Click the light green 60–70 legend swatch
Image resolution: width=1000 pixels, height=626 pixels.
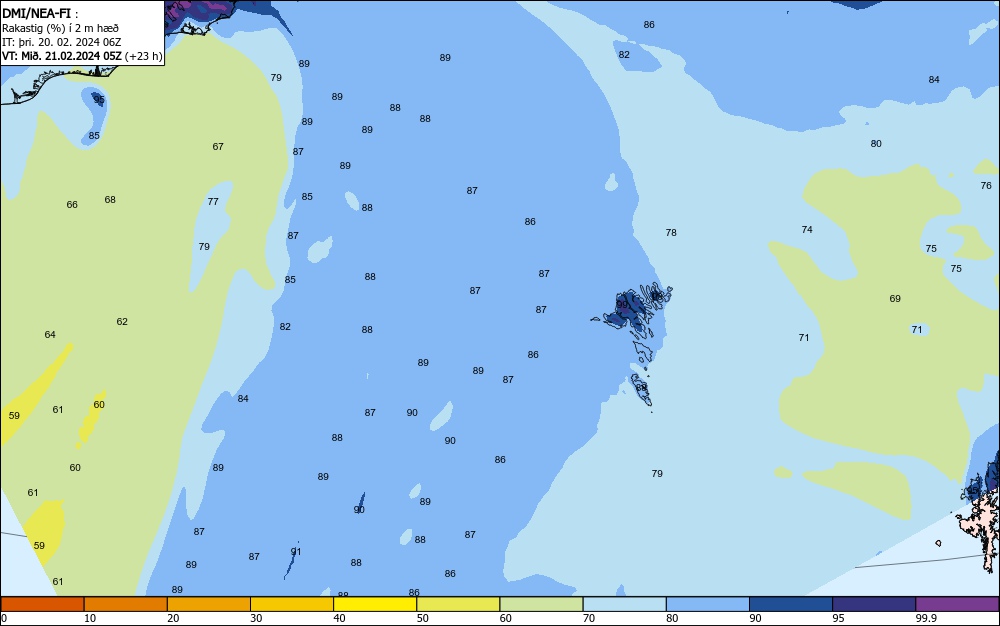(541, 604)
